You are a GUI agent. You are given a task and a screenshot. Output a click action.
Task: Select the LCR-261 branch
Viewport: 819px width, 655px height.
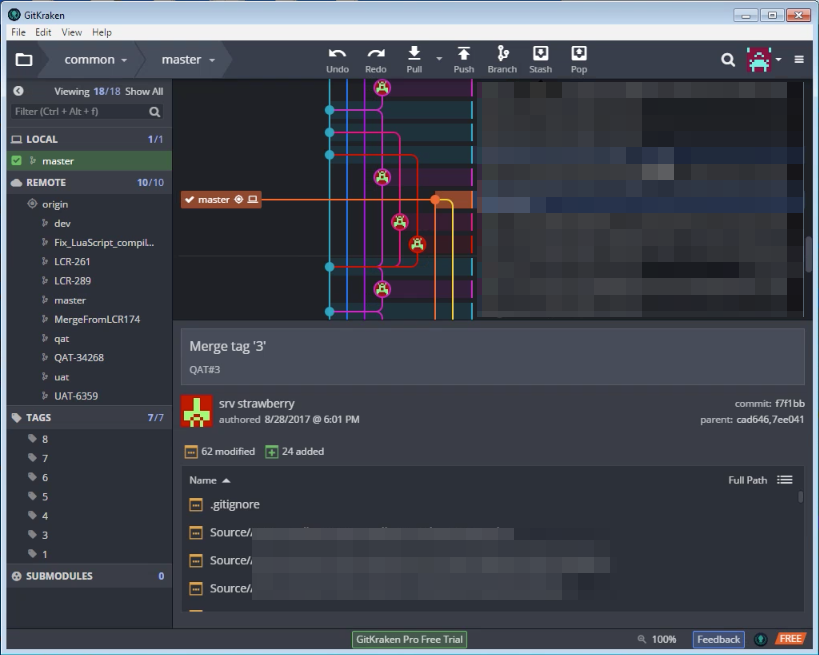(72, 262)
